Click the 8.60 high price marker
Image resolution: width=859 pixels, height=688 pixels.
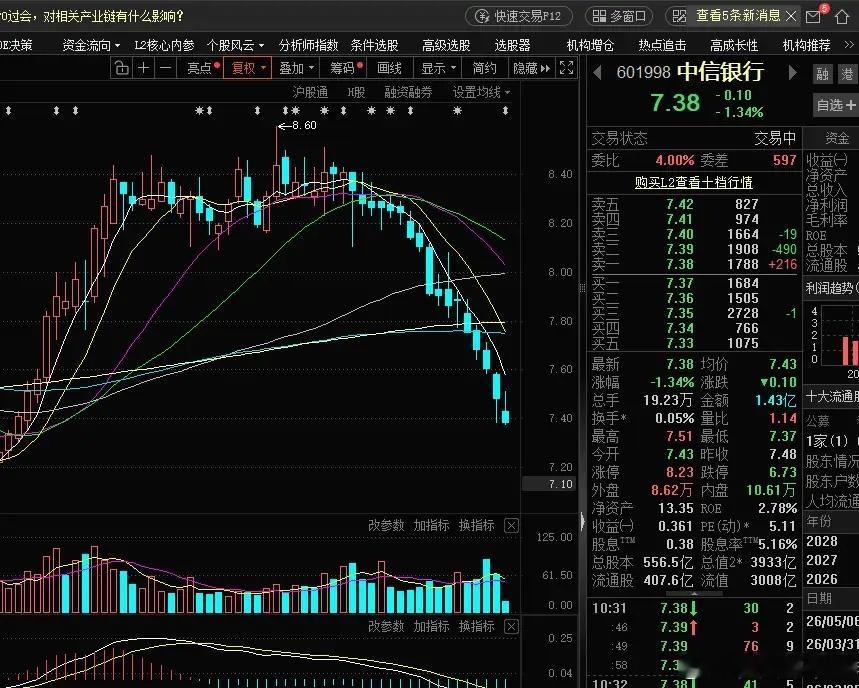pos(297,125)
